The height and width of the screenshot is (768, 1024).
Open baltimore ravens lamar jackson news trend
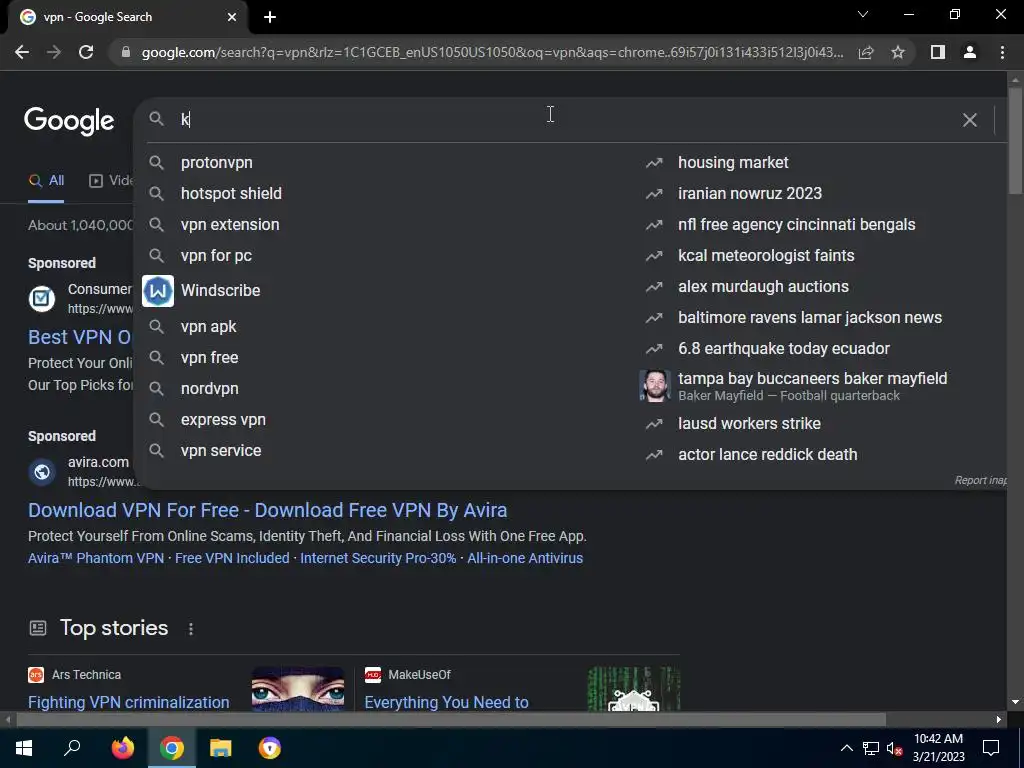pos(810,317)
